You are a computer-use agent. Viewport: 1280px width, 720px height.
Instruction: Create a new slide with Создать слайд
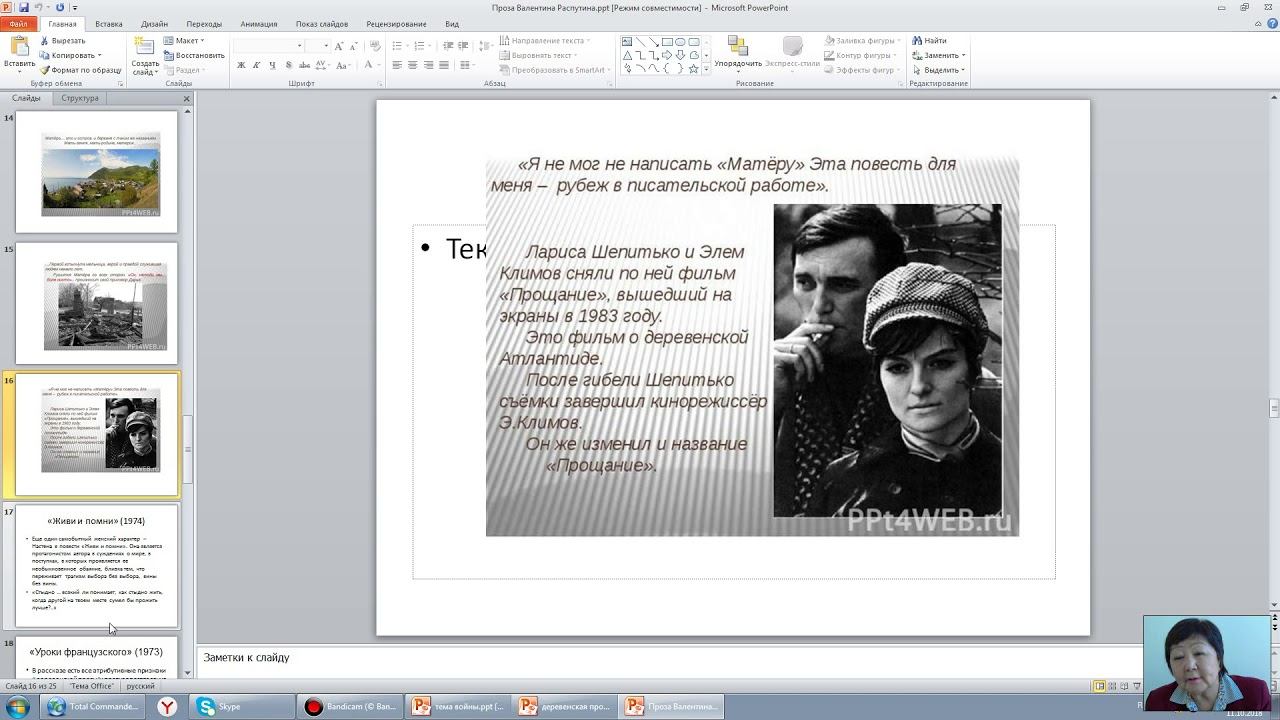tap(145, 56)
